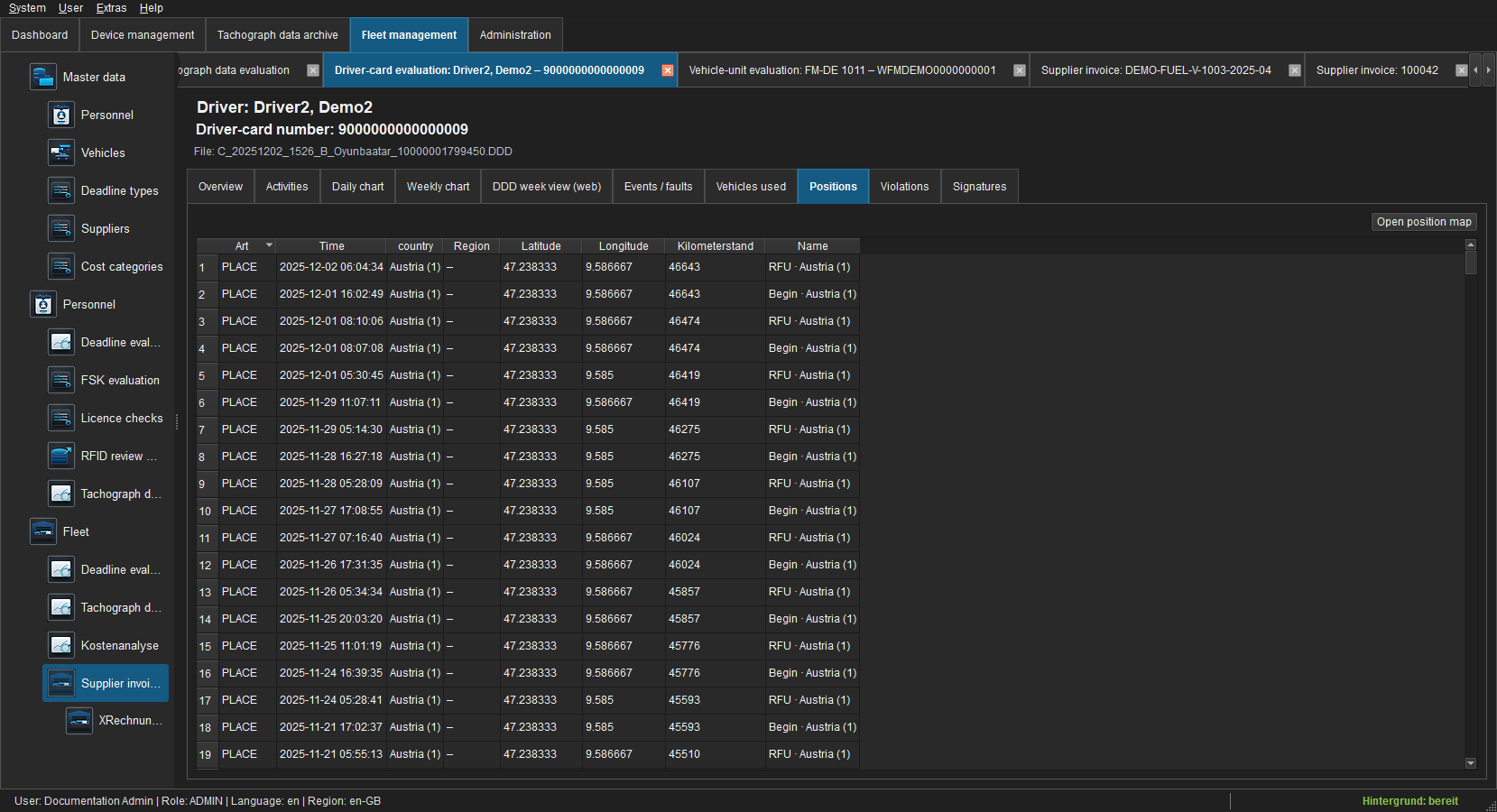This screenshot has width=1497, height=812.
Task: Close the Vehicle-unit evaluation FM-DE 1011 tab
Action: pos(1019,70)
